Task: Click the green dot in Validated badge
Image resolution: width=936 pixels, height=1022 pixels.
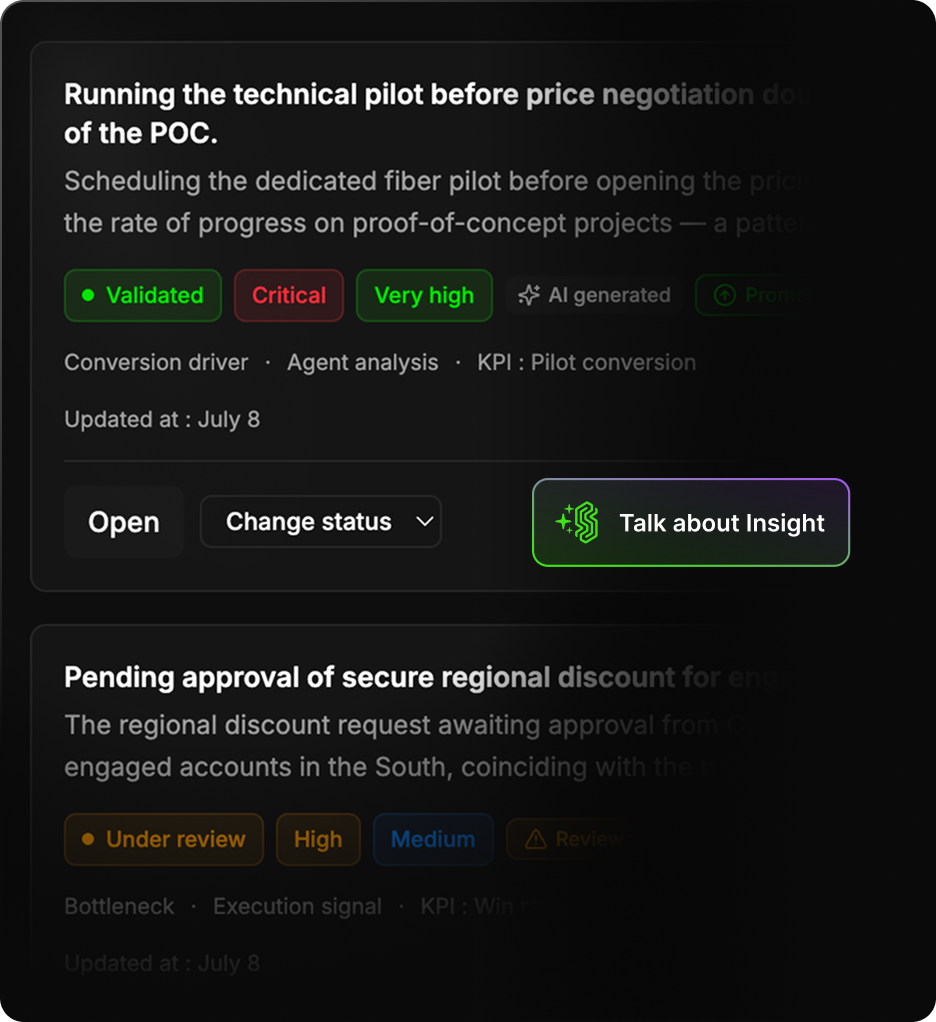Action: [88, 295]
